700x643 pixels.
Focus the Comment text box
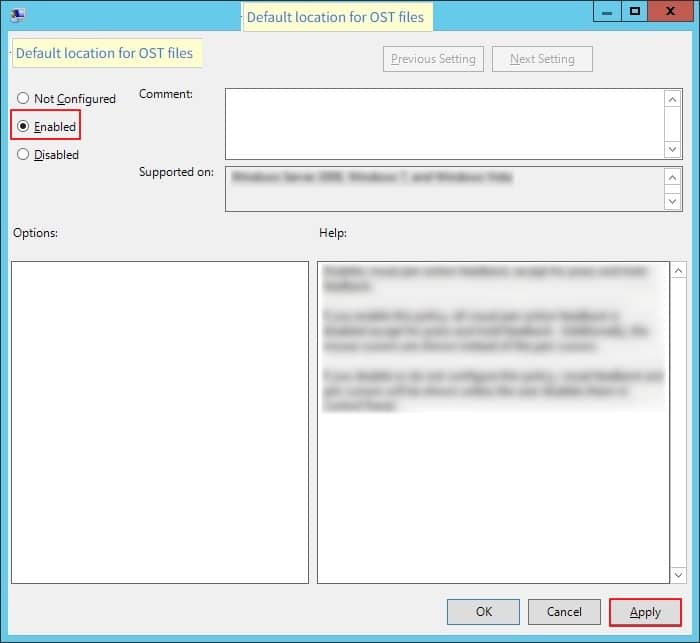445,124
